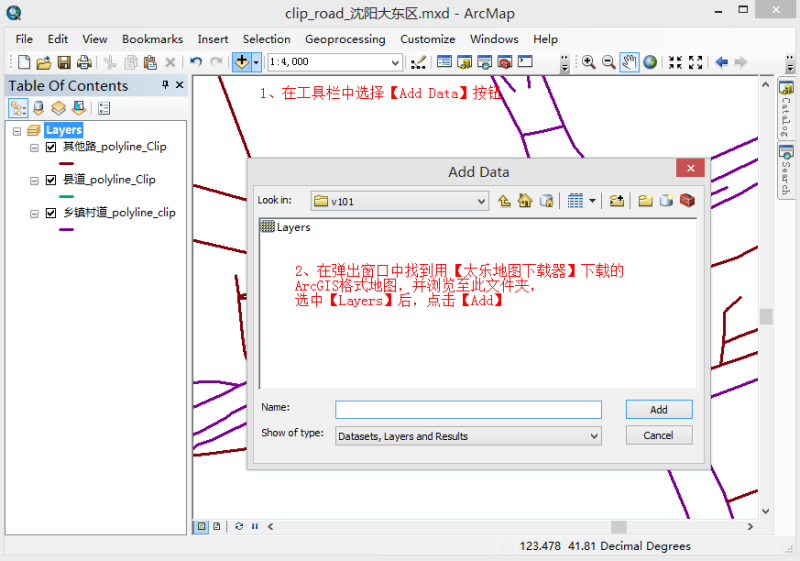The width and height of the screenshot is (800, 561).
Task: Open the map scale dropdown
Action: (x=395, y=63)
